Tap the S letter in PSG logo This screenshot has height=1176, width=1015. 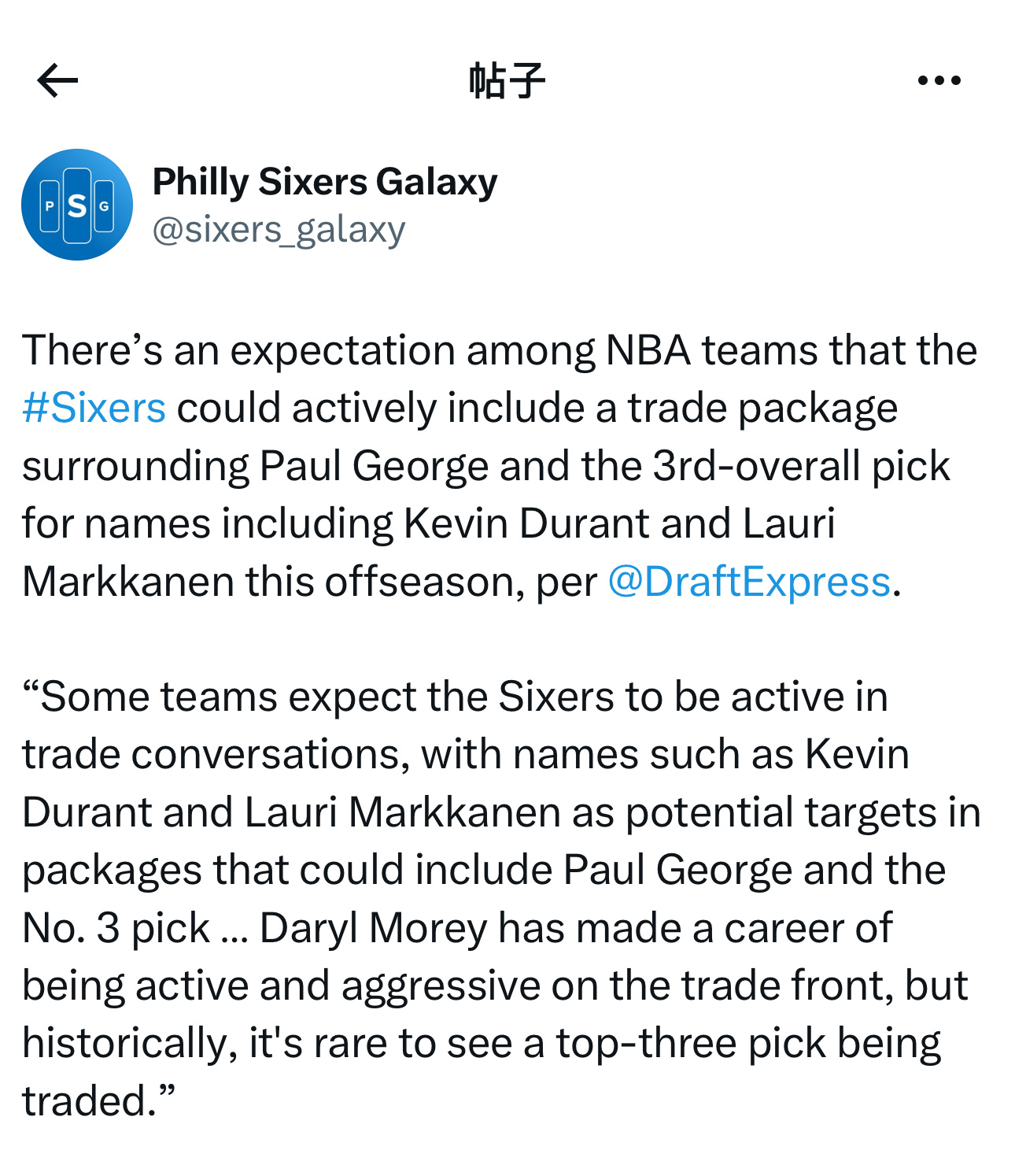click(x=77, y=205)
